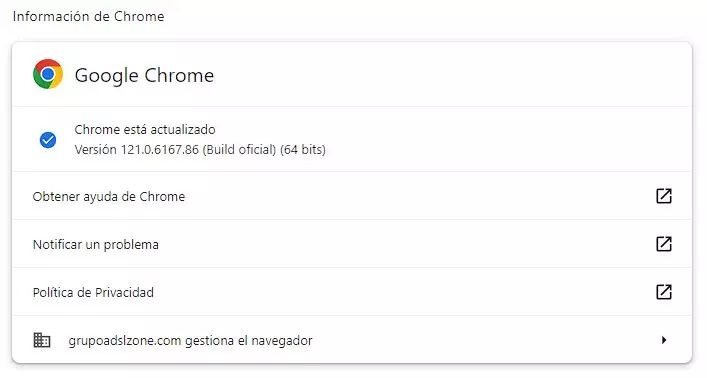
Task: Expand the grupoadslzone.com managed browser arrow
Action: [x=664, y=340]
